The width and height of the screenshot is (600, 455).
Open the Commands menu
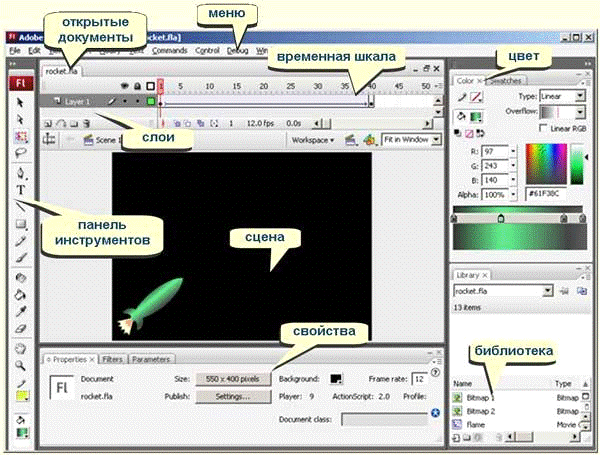pyautogui.click(x=170, y=51)
